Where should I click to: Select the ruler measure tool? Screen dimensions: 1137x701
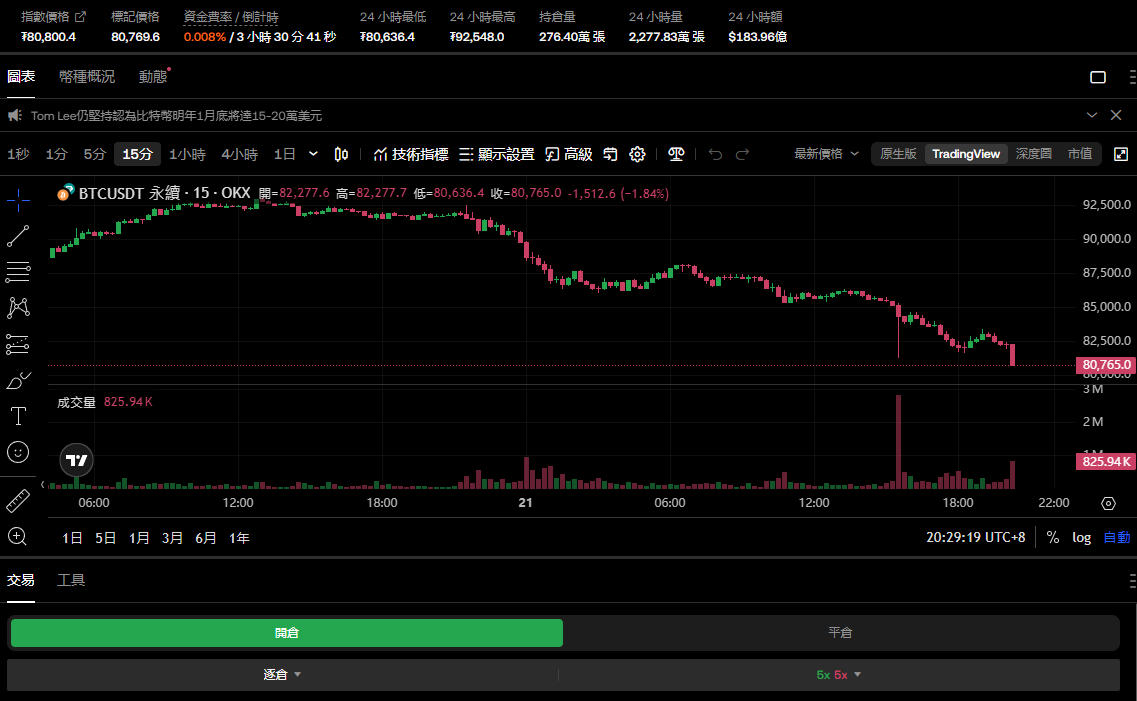click(x=18, y=500)
